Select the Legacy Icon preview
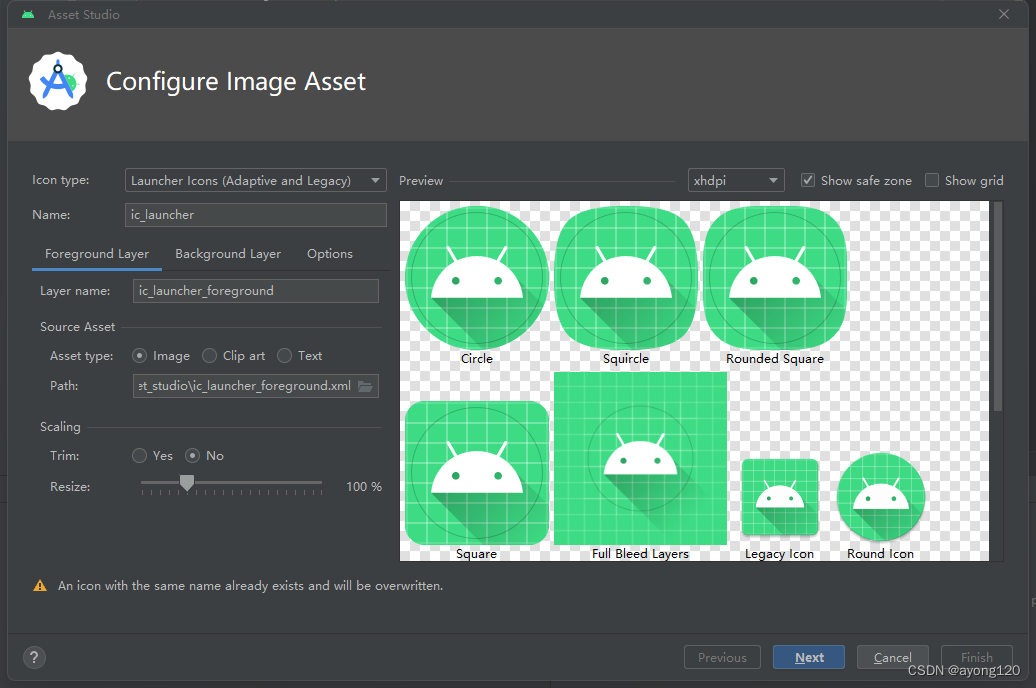The height and width of the screenshot is (688, 1036). pyautogui.click(x=780, y=497)
